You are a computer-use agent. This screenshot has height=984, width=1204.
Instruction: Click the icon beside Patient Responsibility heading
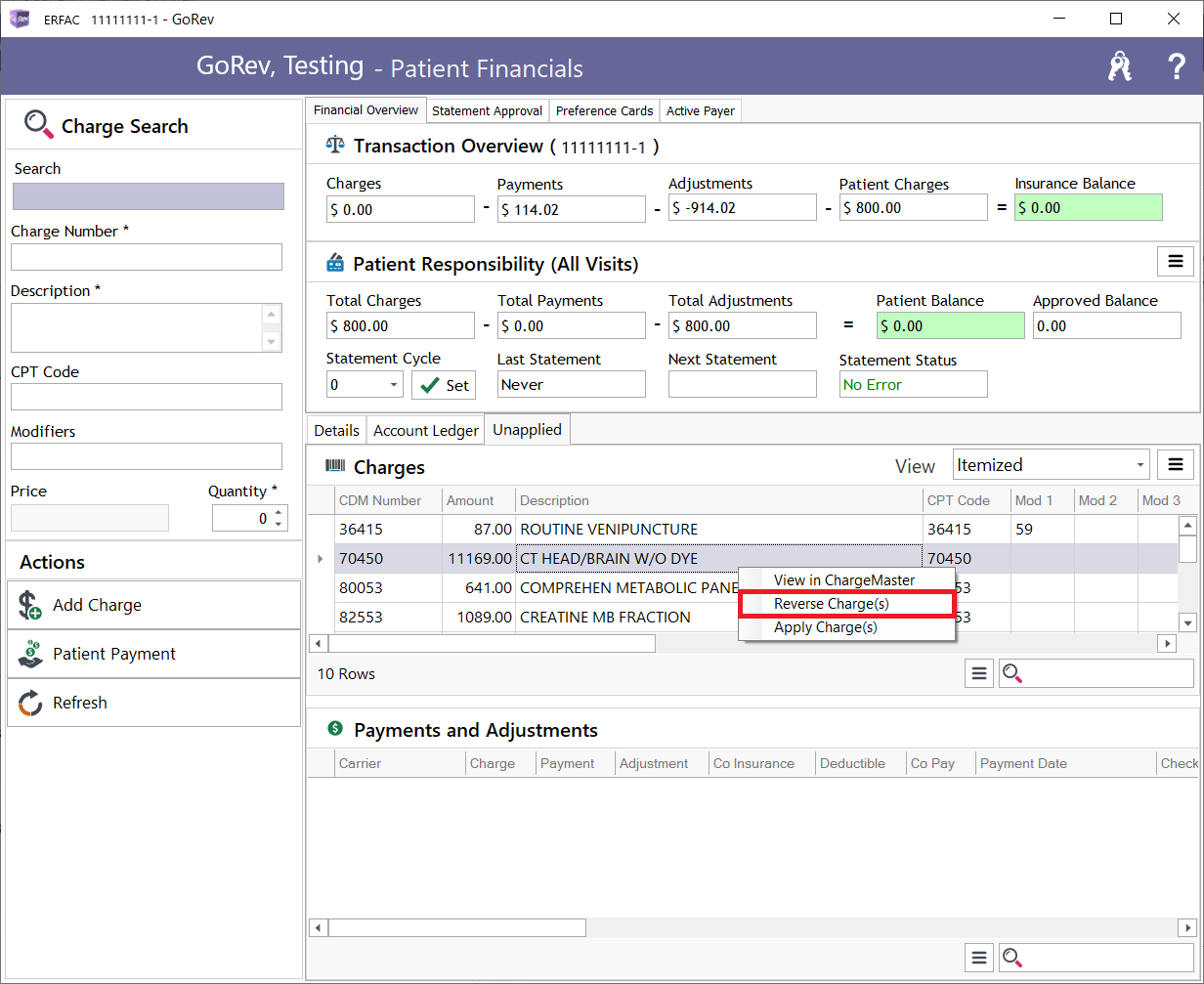tap(335, 263)
